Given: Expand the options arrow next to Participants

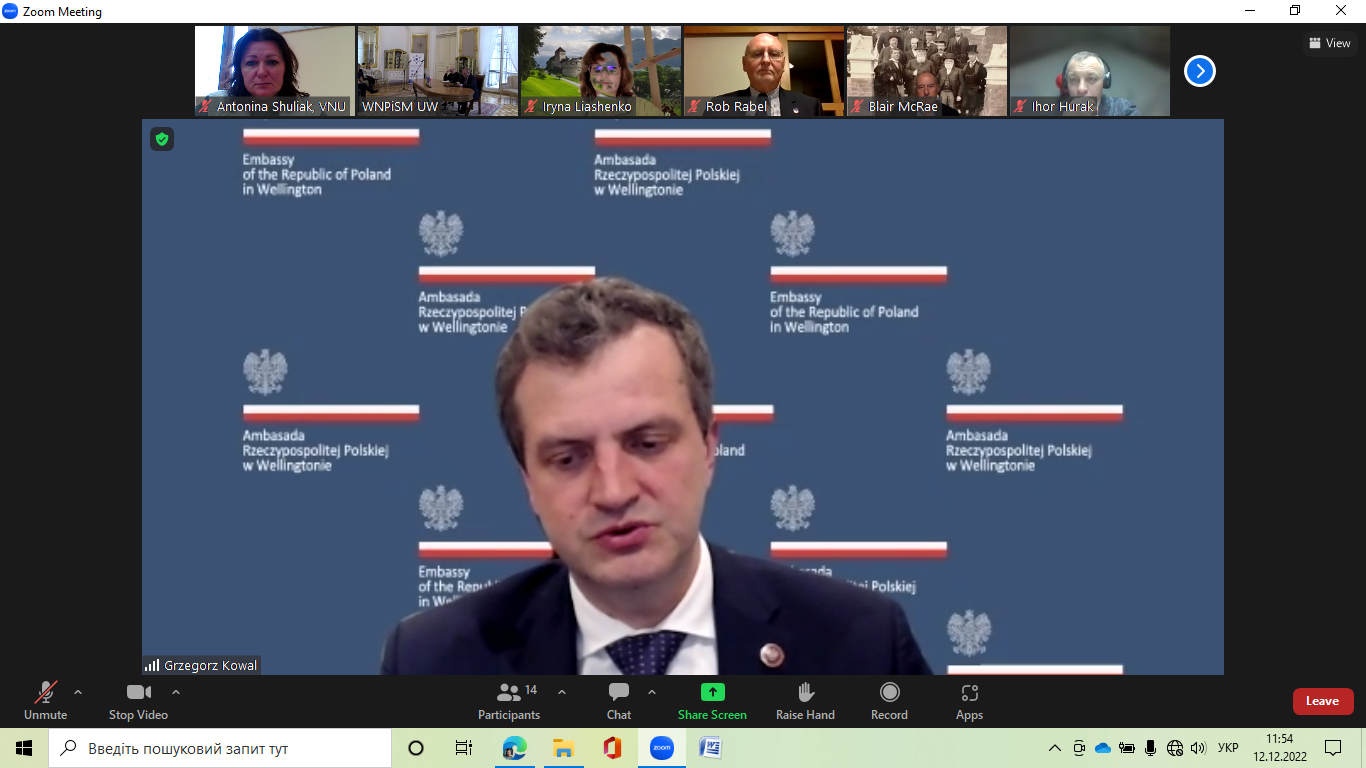Looking at the screenshot, I should coord(562,692).
